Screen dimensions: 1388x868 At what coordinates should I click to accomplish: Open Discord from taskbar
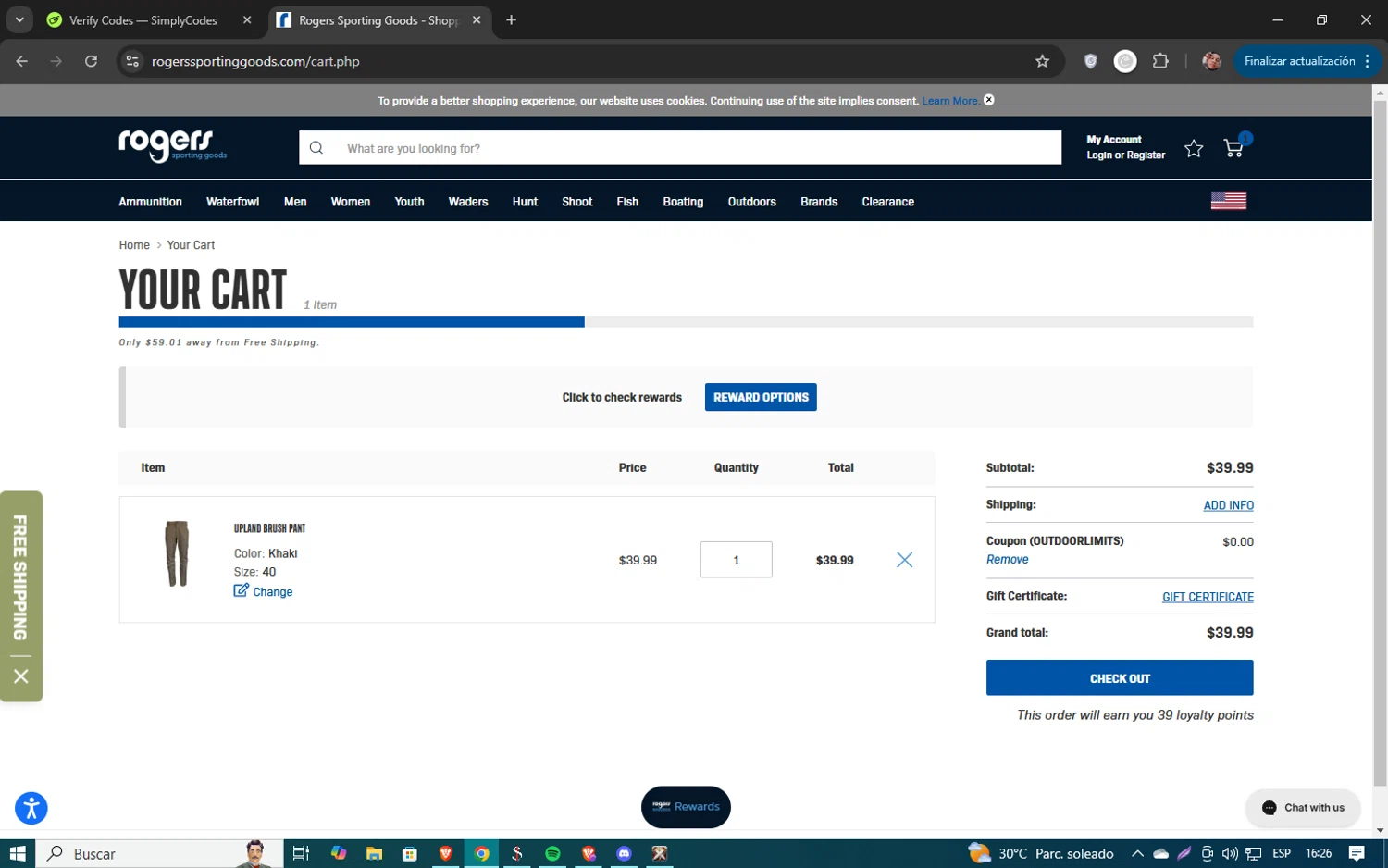624,853
